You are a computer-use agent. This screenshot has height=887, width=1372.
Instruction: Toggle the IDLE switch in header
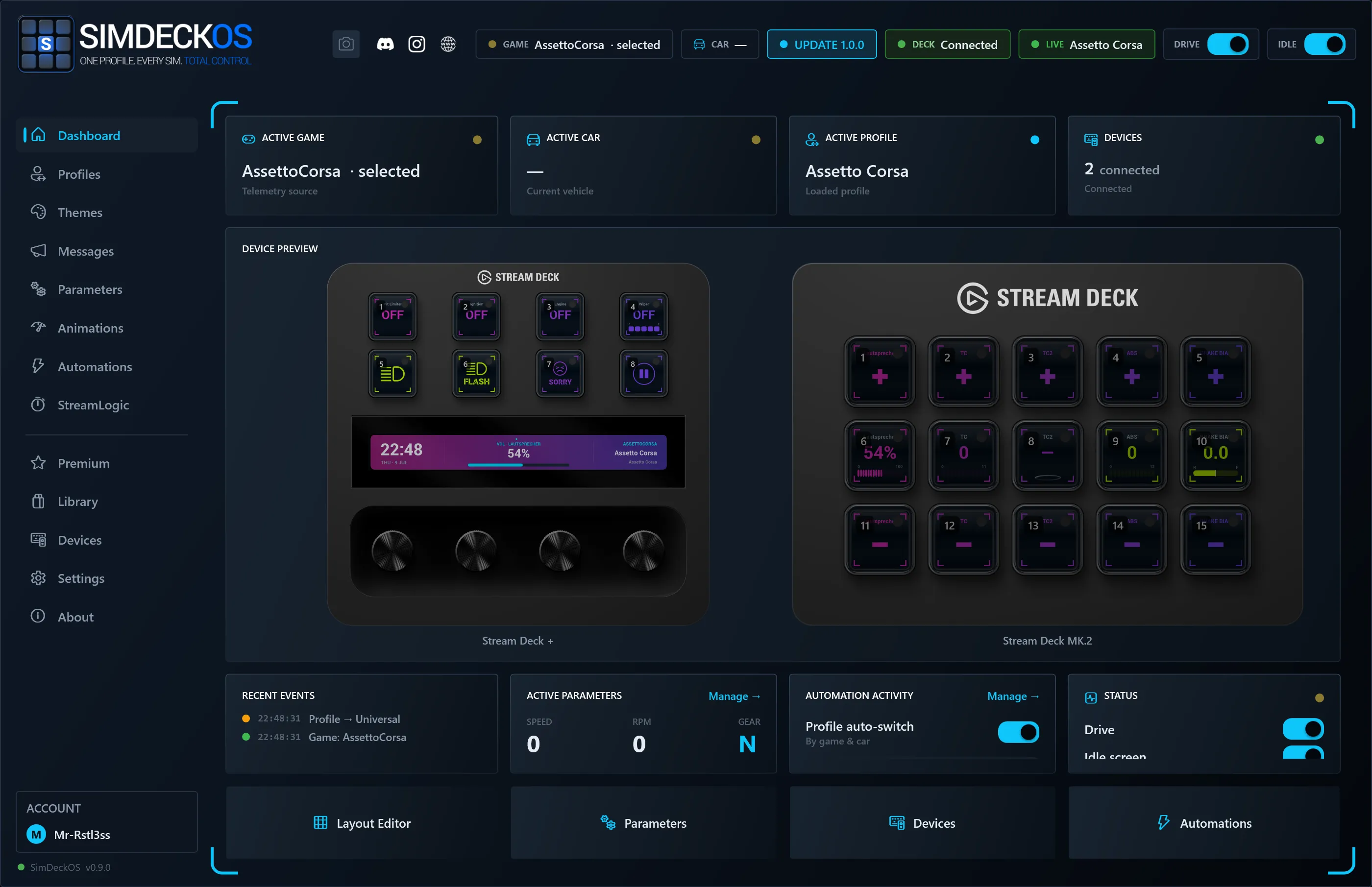(1325, 45)
